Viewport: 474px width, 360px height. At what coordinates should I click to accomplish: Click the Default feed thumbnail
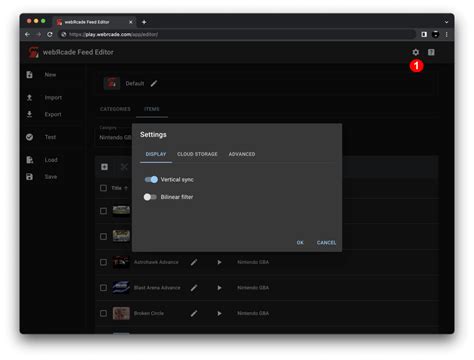tap(112, 83)
